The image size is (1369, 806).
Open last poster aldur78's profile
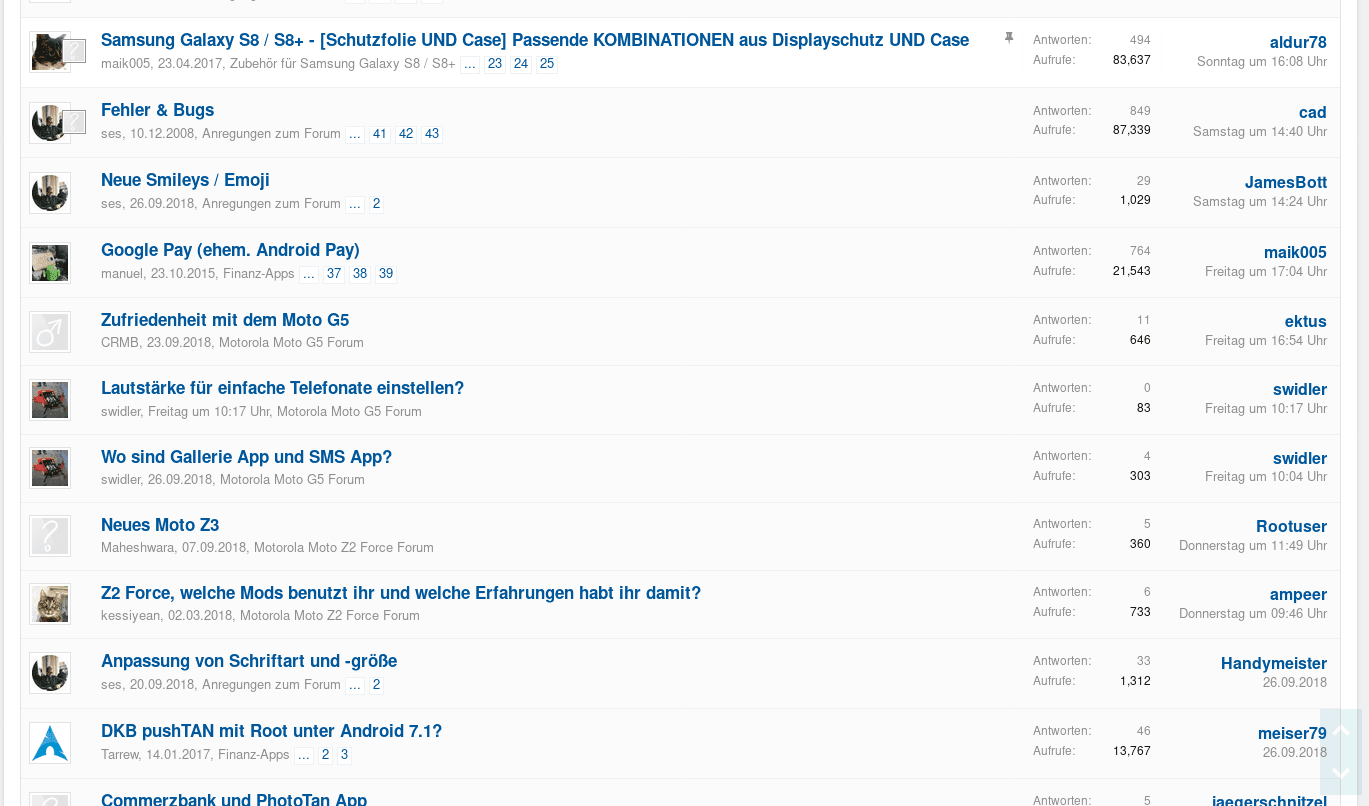1298,42
